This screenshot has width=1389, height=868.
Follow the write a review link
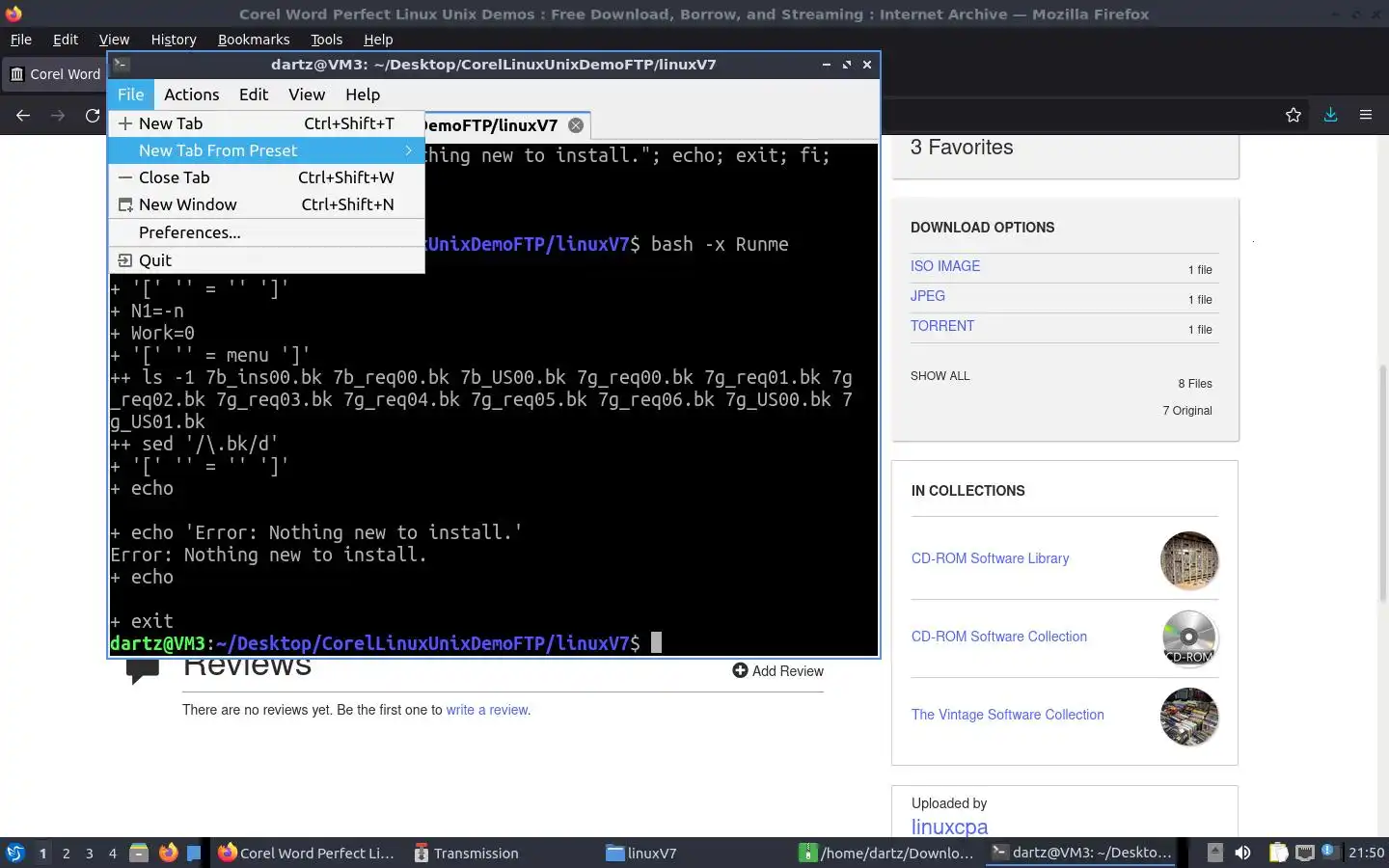(487, 710)
